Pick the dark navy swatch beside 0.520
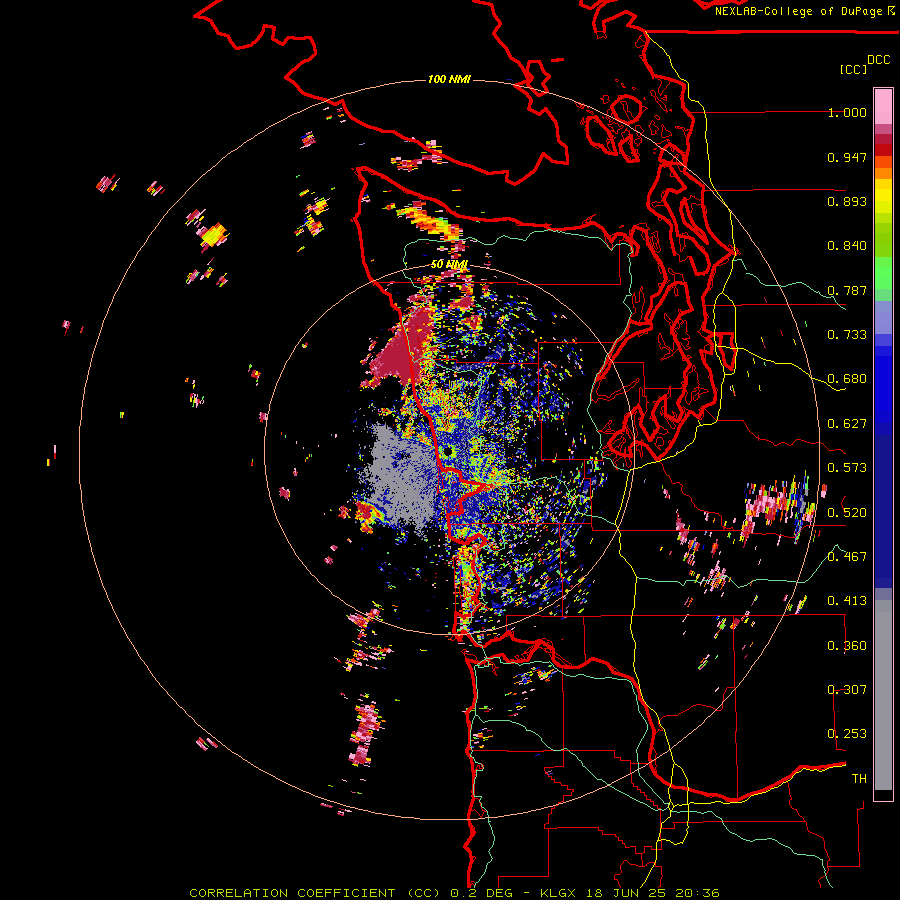 tap(883, 513)
